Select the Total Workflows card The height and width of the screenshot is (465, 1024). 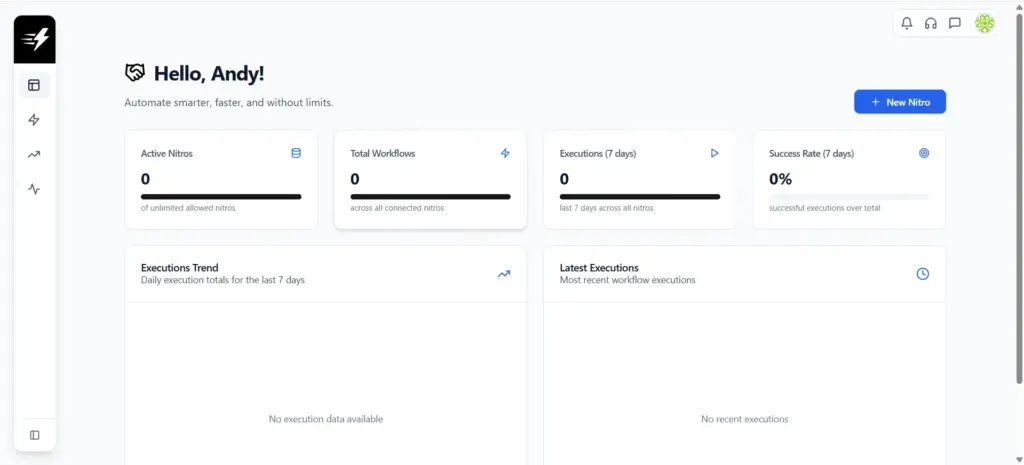pyautogui.click(x=430, y=180)
